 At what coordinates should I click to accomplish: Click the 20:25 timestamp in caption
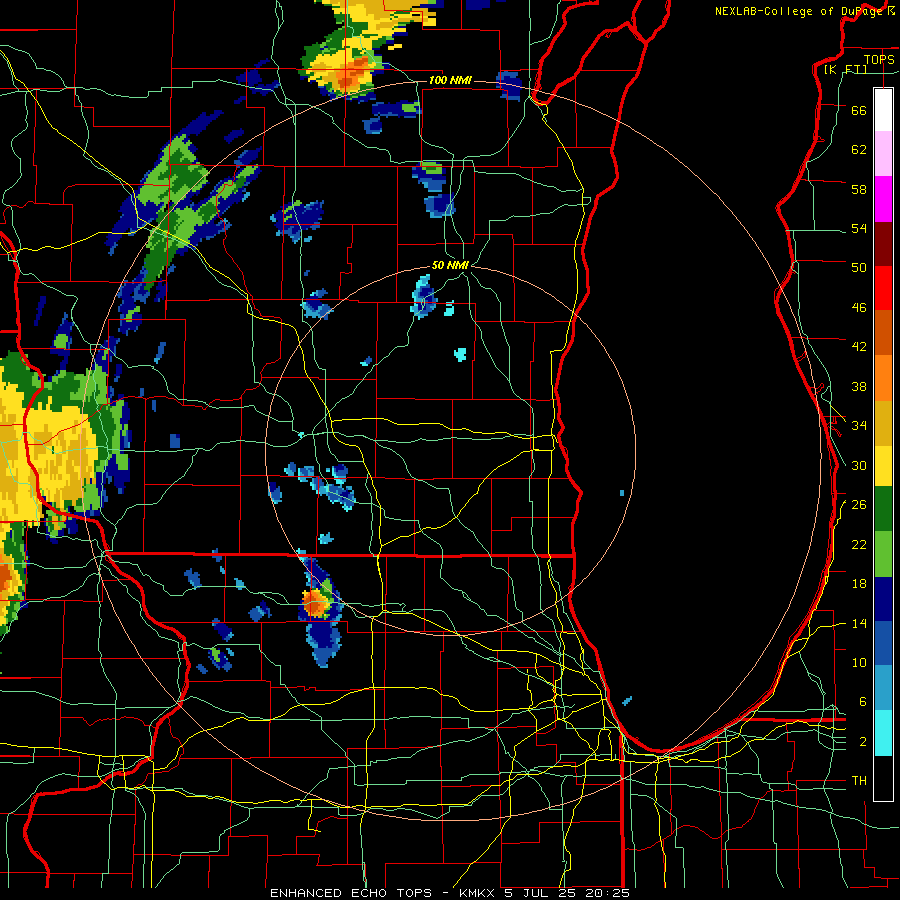[607, 893]
